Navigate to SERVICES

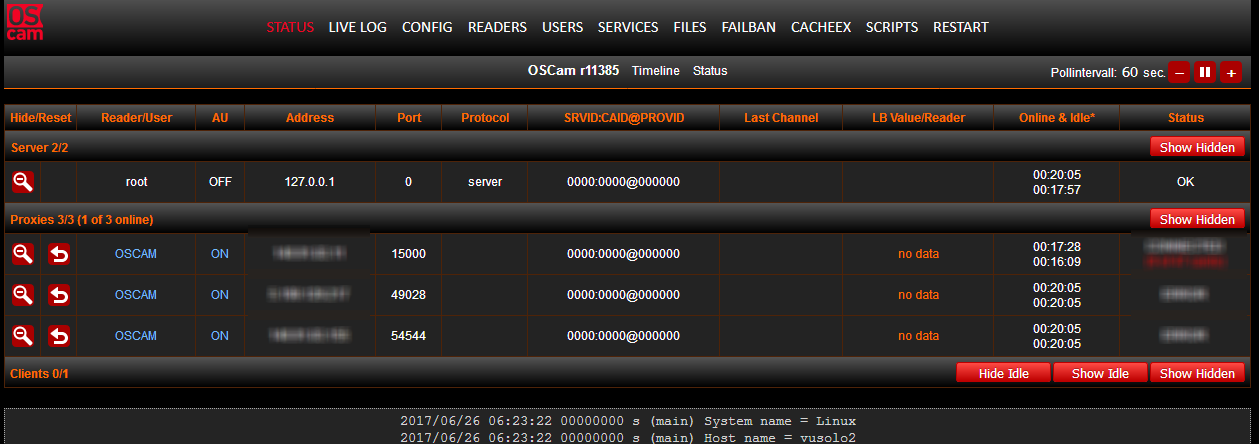628,27
